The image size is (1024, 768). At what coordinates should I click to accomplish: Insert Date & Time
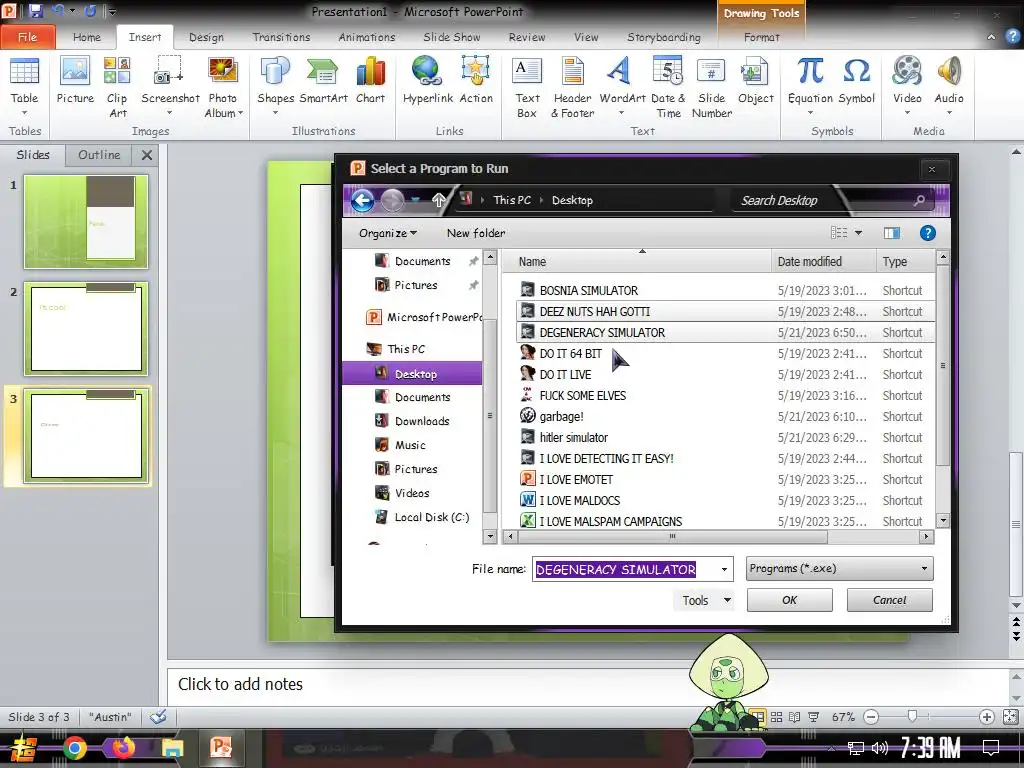[x=668, y=87]
